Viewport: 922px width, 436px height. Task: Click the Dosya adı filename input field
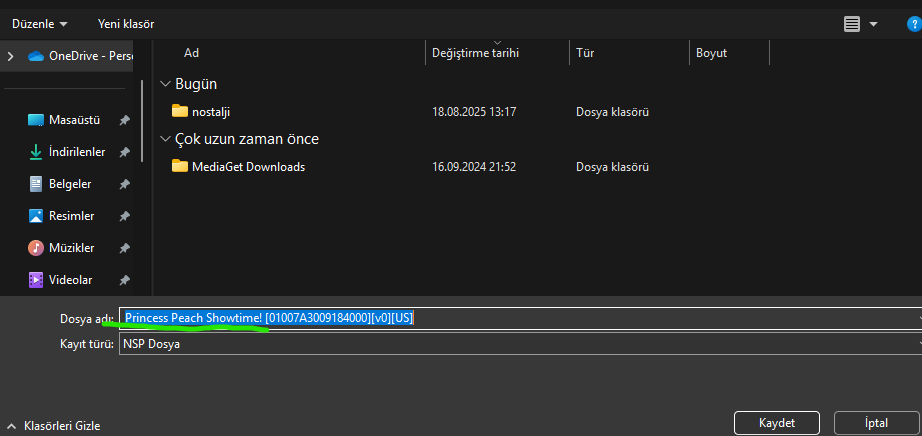[x=520, y=318]
